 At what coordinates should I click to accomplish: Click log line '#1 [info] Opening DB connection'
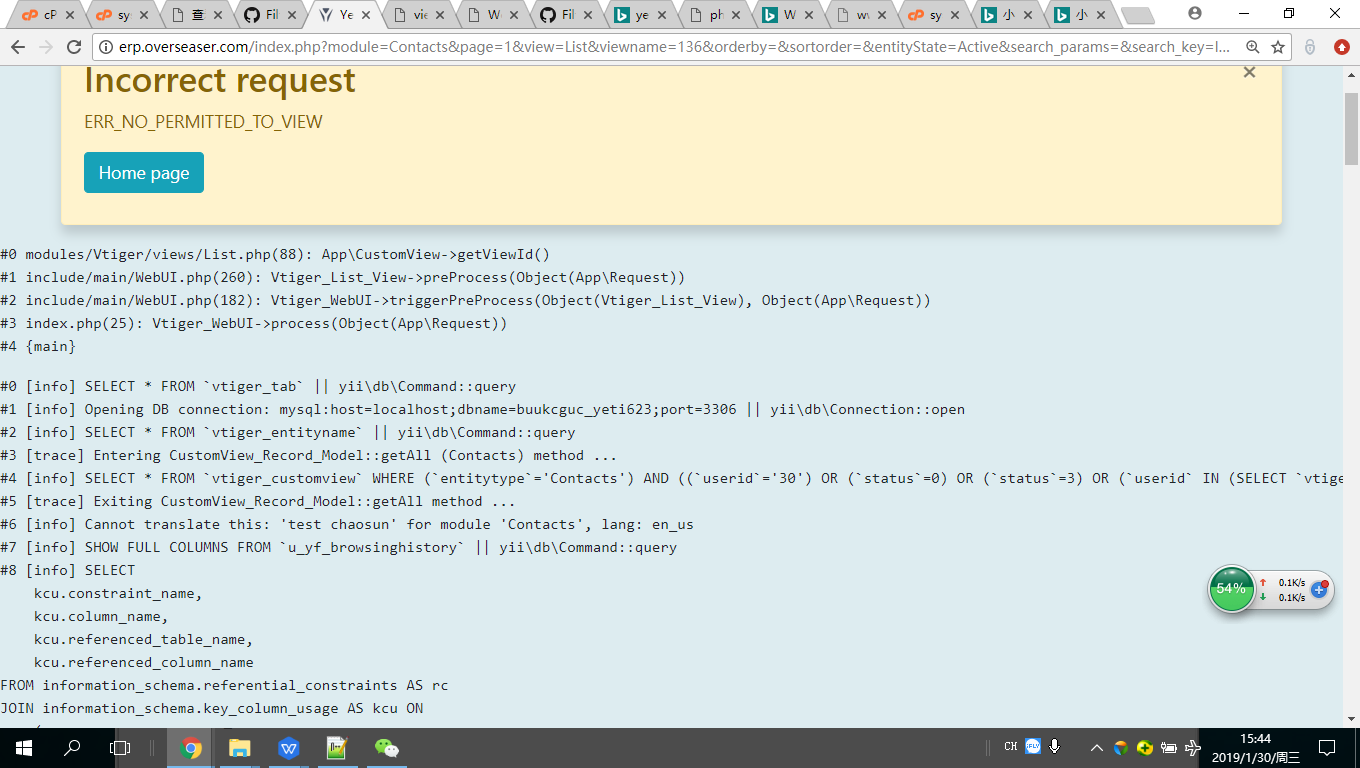[482, 410]
